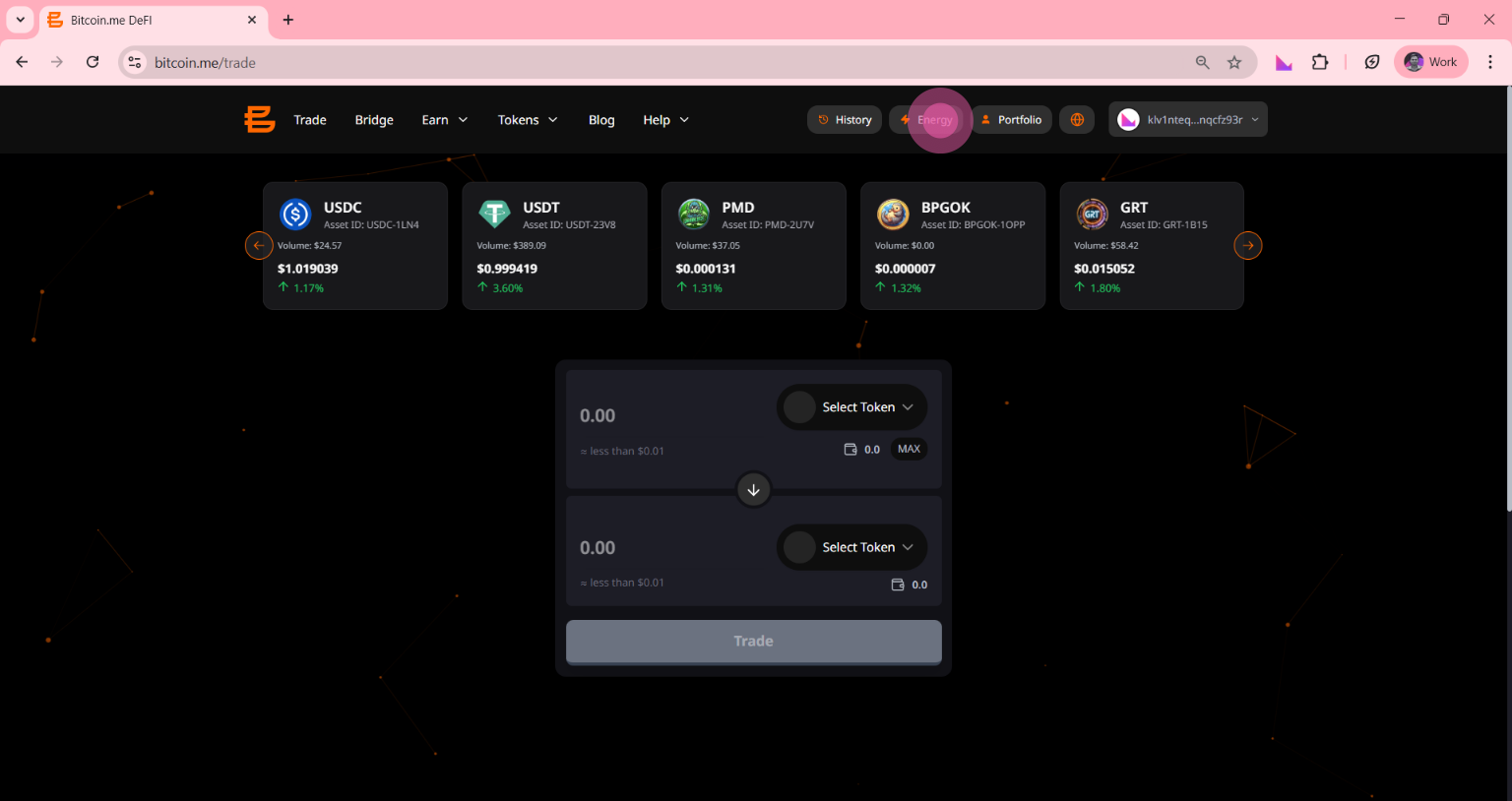The width and height of the screenshot is (1512, 801).
Task: Open the browser extensions puzzle icon
Action: tap(1320, 62)
